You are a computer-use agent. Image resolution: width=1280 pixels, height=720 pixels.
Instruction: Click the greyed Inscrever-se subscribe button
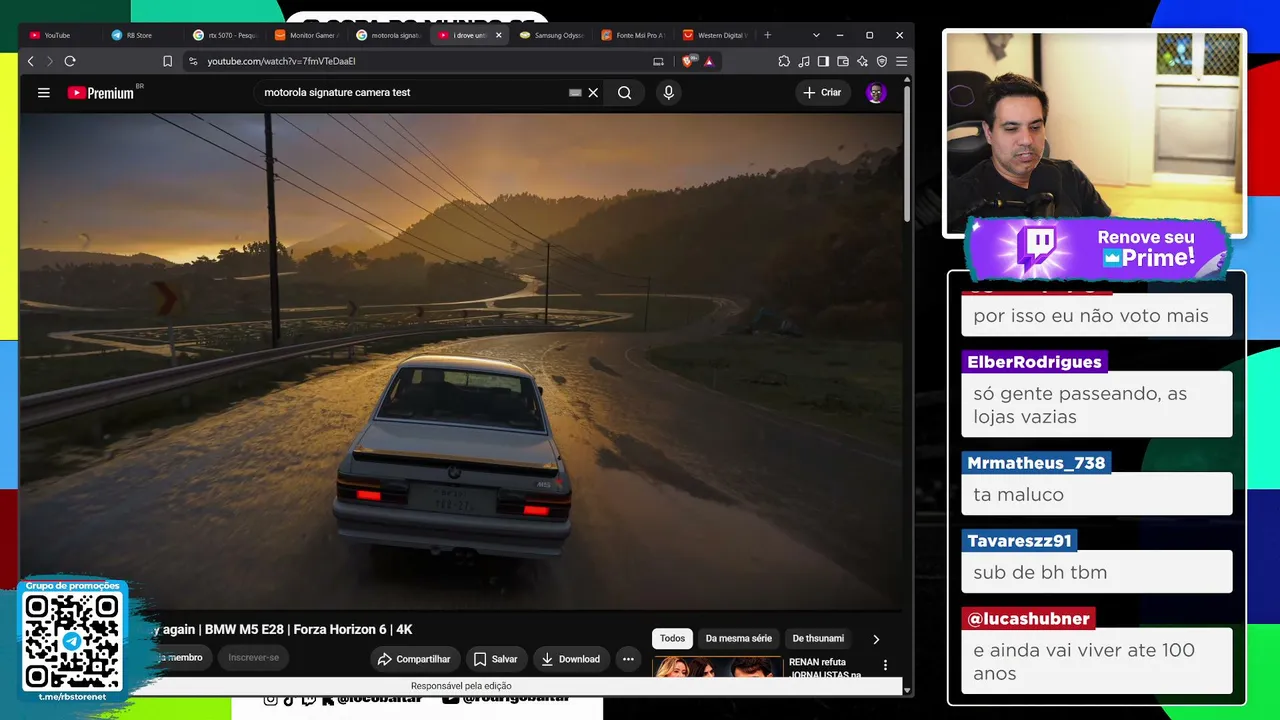tap(253, 657)
